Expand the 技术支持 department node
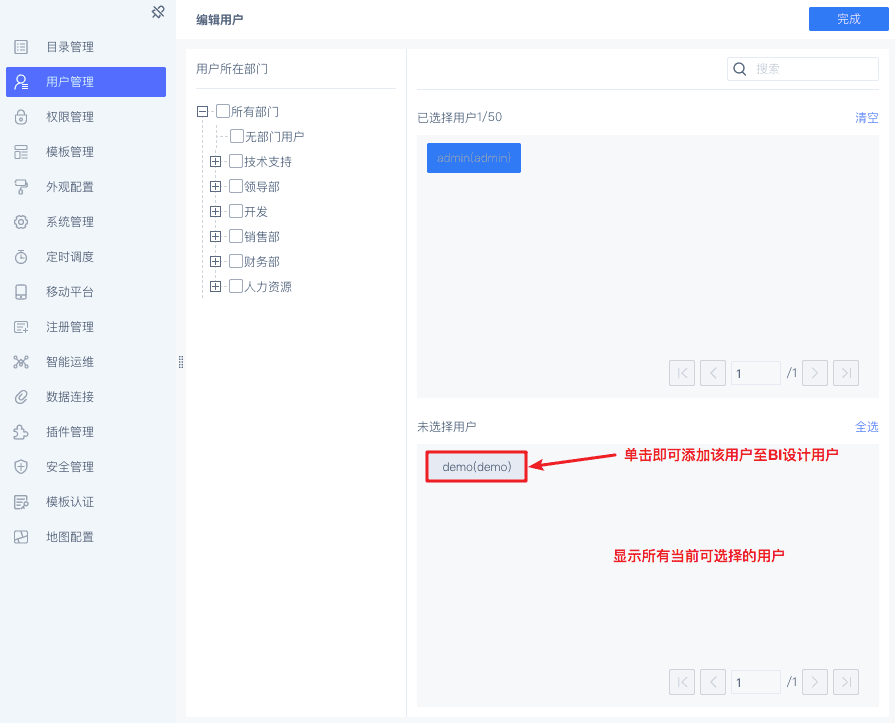Screen dimensions: 895x723 tap(215, 161)
